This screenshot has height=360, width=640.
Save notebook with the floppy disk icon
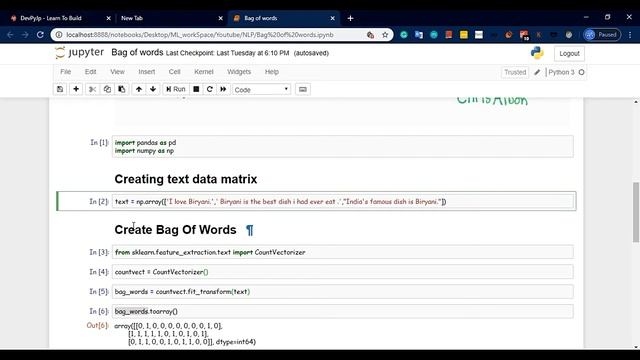coord(60,89)
